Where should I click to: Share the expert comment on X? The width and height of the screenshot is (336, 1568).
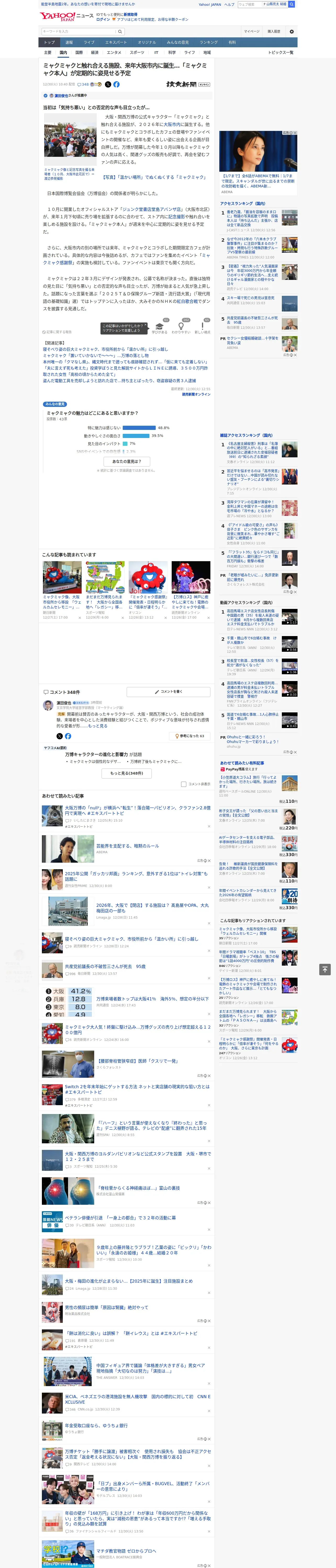pyautogui.click(x=59, y=736)
